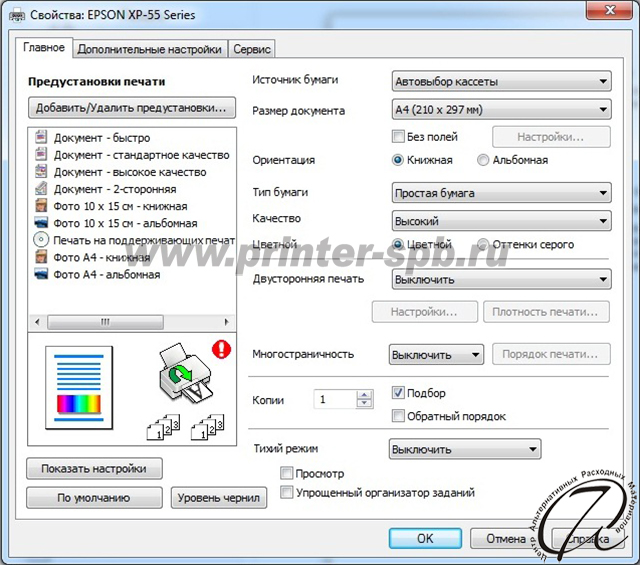Click the photo icon beside "Фото 10 x 15 см - альбомная"
Screen dimensions: 640x565
(x=41, y=223)
